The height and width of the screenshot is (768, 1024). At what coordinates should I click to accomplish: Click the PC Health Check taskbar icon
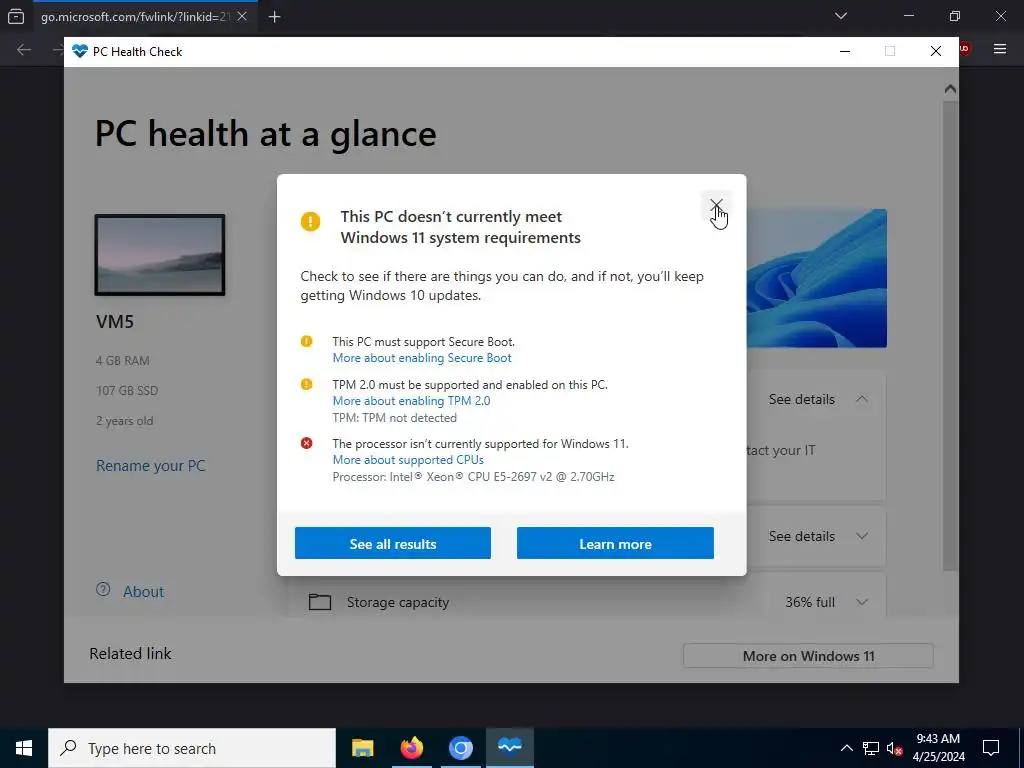point(509,748)
